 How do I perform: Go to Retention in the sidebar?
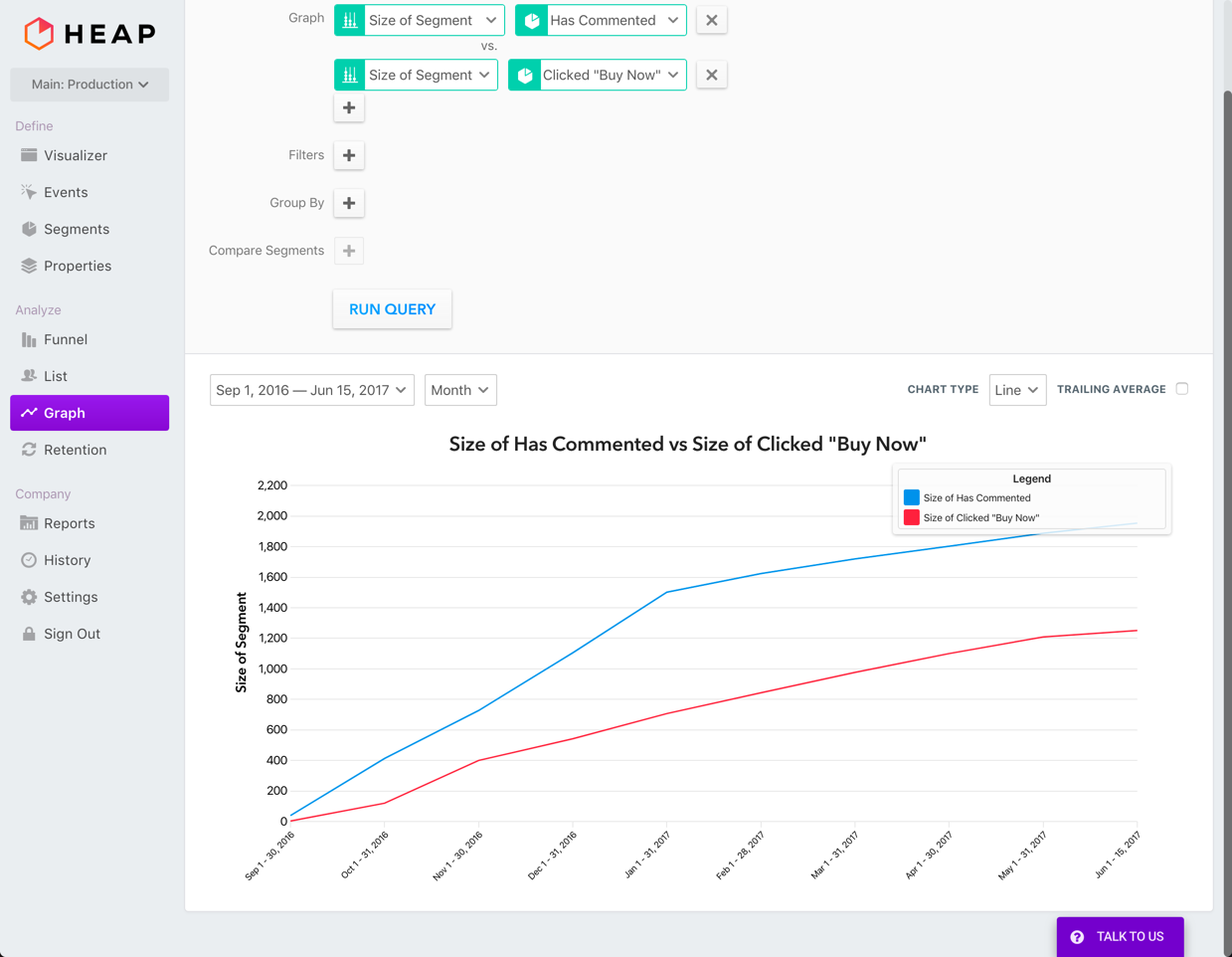tap(75, 450)
